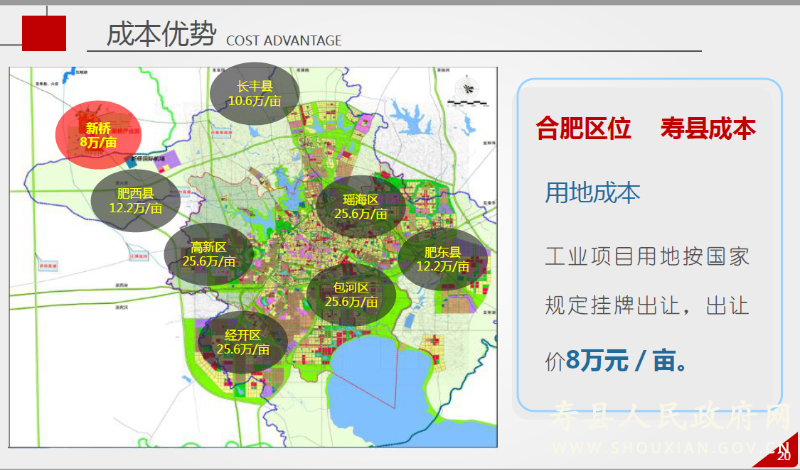The width and height of the screenshot is (800, 470).
Task: Click the 合肥区位 heading
Action: pos(583,128)
